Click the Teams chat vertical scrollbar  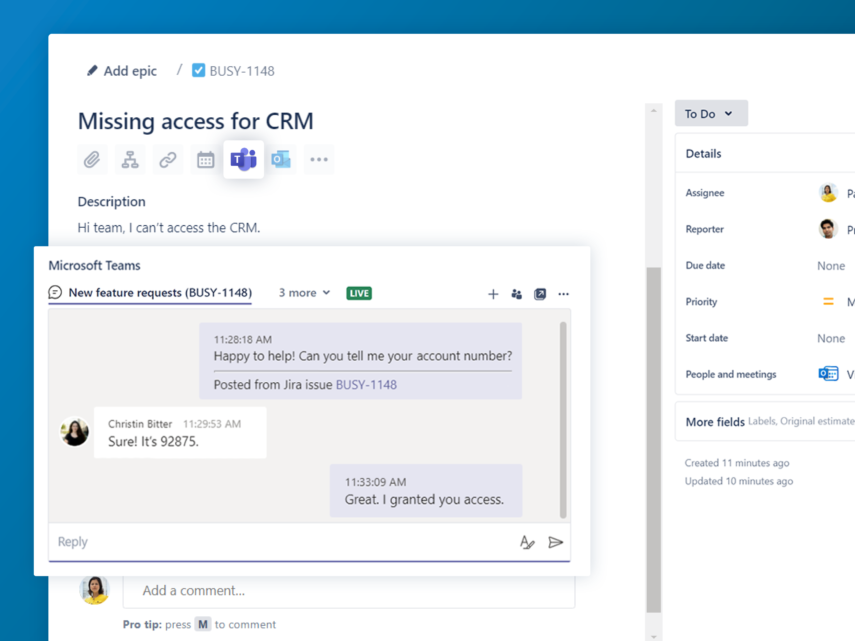563,420
